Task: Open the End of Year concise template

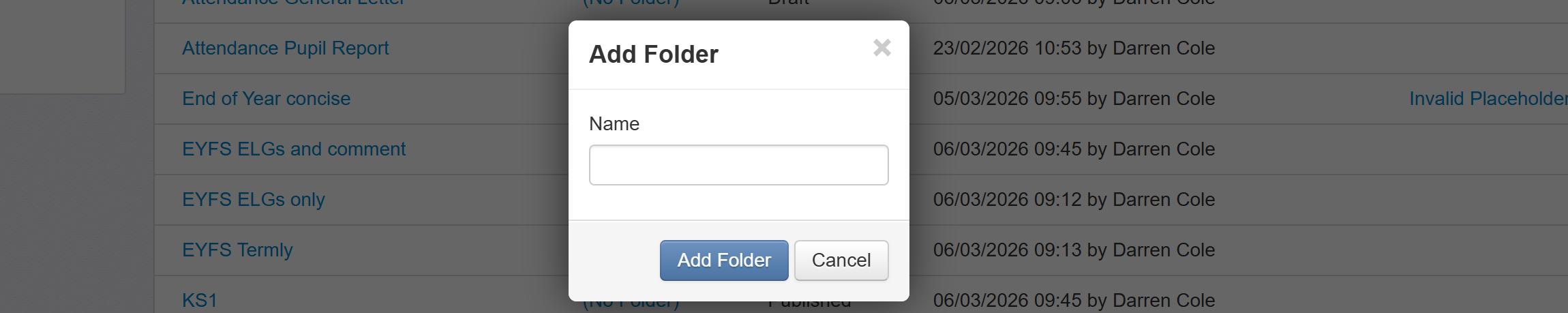Action: [x=266, y=99]
